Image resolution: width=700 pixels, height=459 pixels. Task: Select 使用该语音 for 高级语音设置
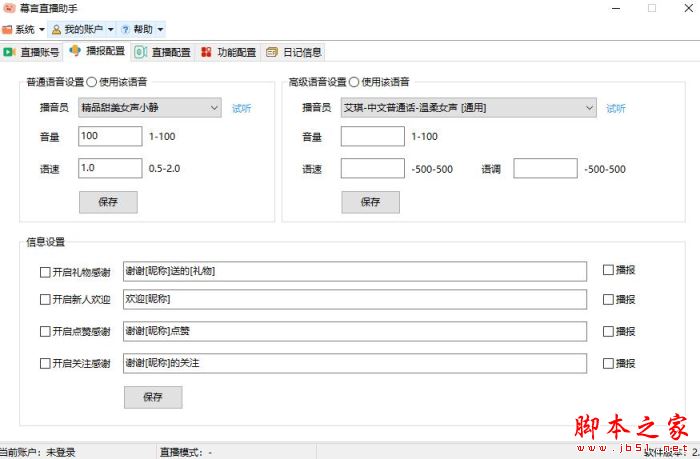(354, 82)
